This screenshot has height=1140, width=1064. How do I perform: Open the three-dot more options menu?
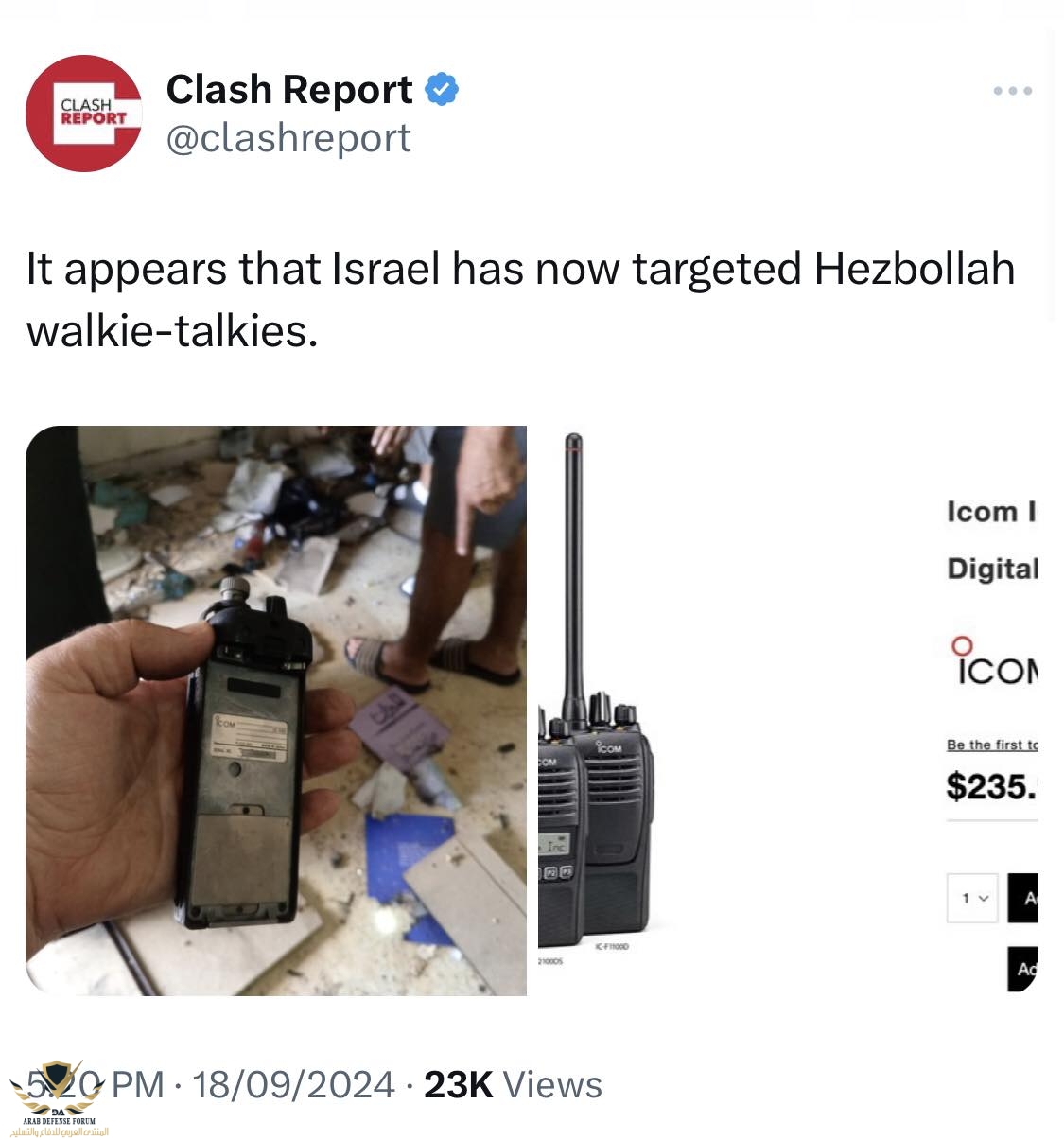point(1012,91)
